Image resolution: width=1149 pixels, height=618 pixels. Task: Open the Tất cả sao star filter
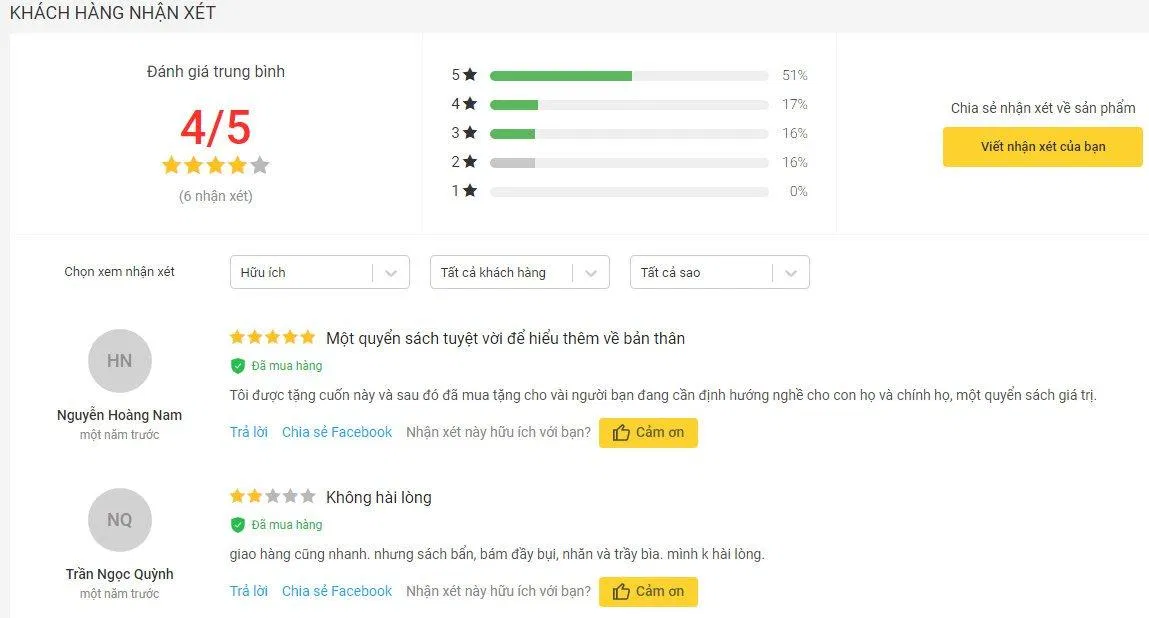coord(719,271)
